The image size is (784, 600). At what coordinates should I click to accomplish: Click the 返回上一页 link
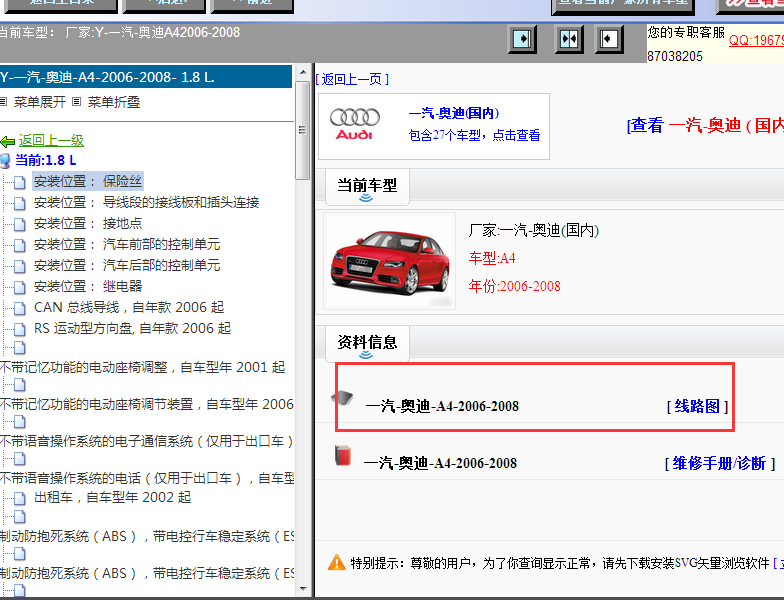[x=352, y=79]
